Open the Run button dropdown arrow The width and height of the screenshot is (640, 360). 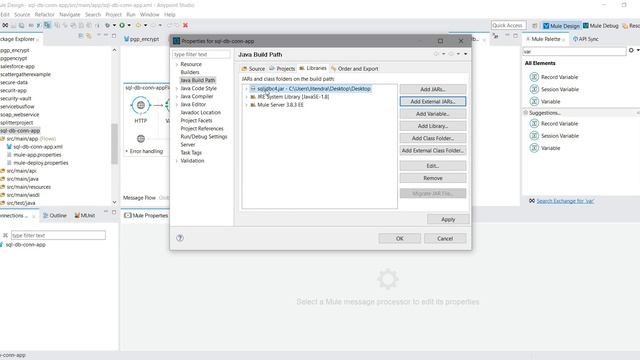(129, 25)
